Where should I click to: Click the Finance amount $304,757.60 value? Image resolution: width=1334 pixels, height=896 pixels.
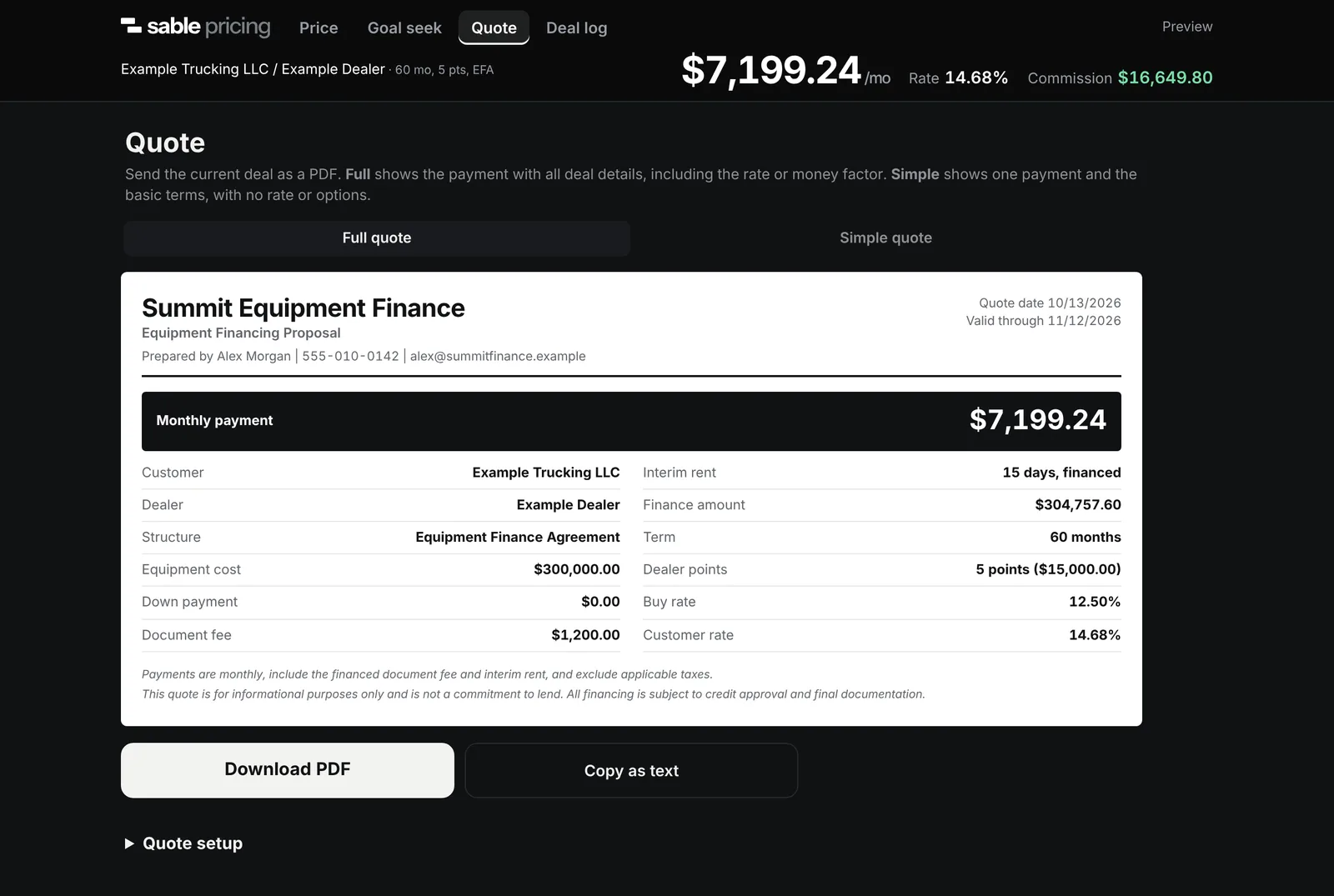pos(1078,505)
